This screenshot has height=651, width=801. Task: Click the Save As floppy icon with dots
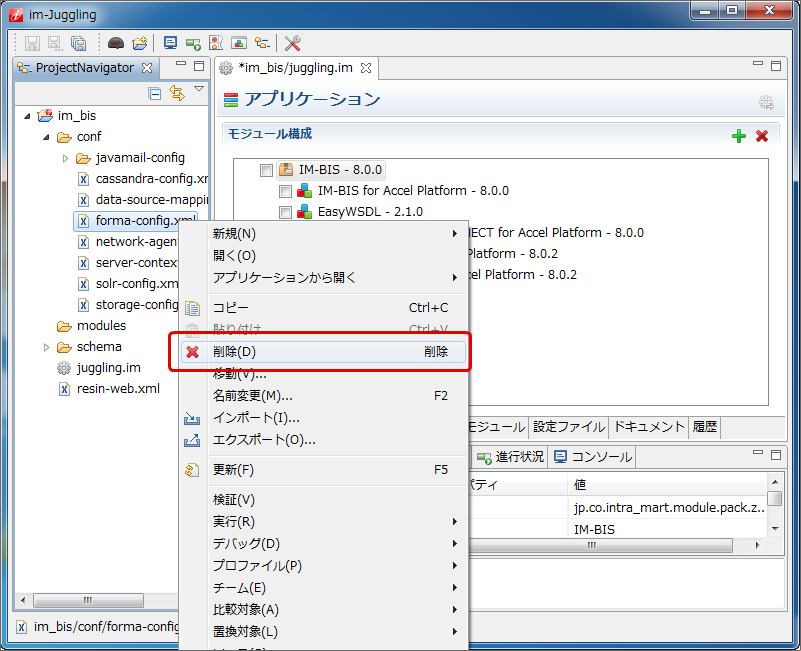[x=55, y=43]
